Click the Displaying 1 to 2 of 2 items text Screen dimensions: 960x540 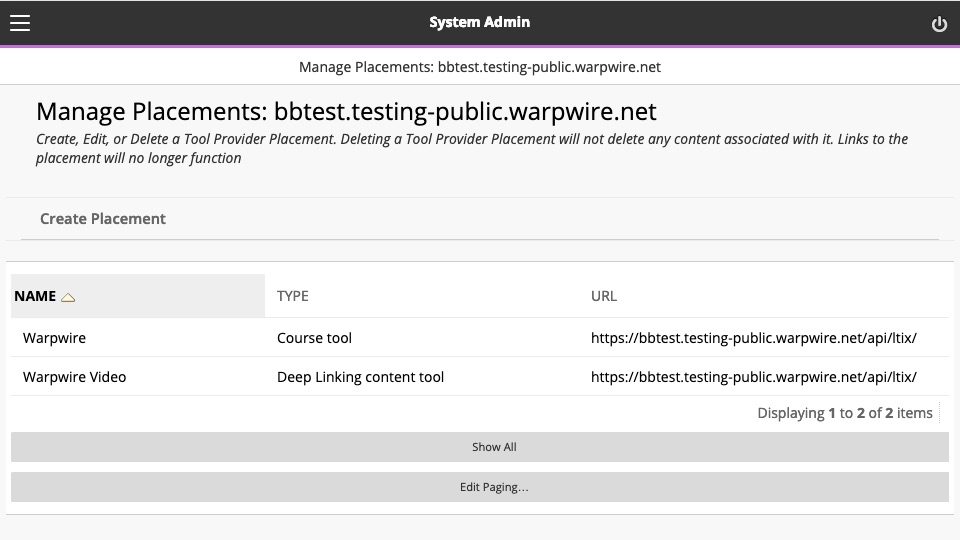click(x=845, y=413)
